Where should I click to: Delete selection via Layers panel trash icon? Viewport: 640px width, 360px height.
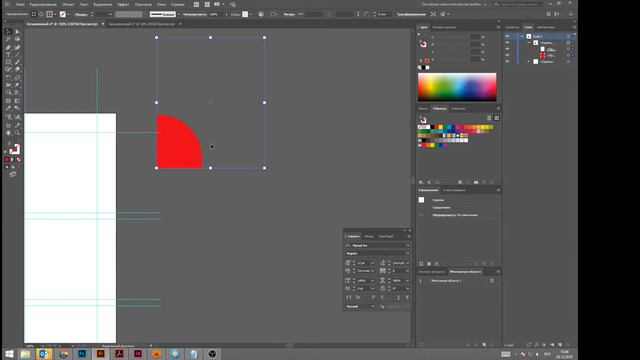tap(567, 345)
